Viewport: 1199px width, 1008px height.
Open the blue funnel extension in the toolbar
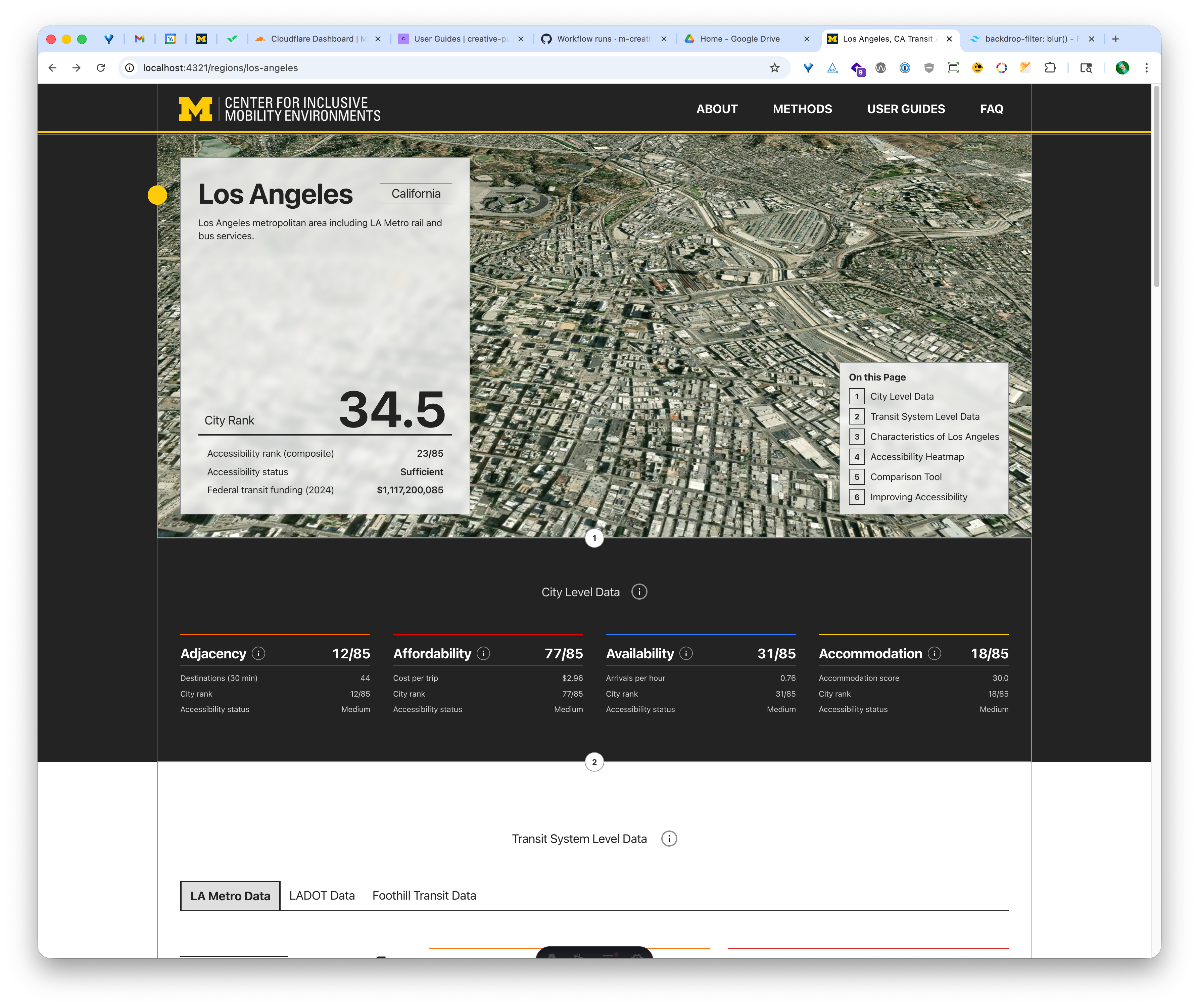click(808, 68)
